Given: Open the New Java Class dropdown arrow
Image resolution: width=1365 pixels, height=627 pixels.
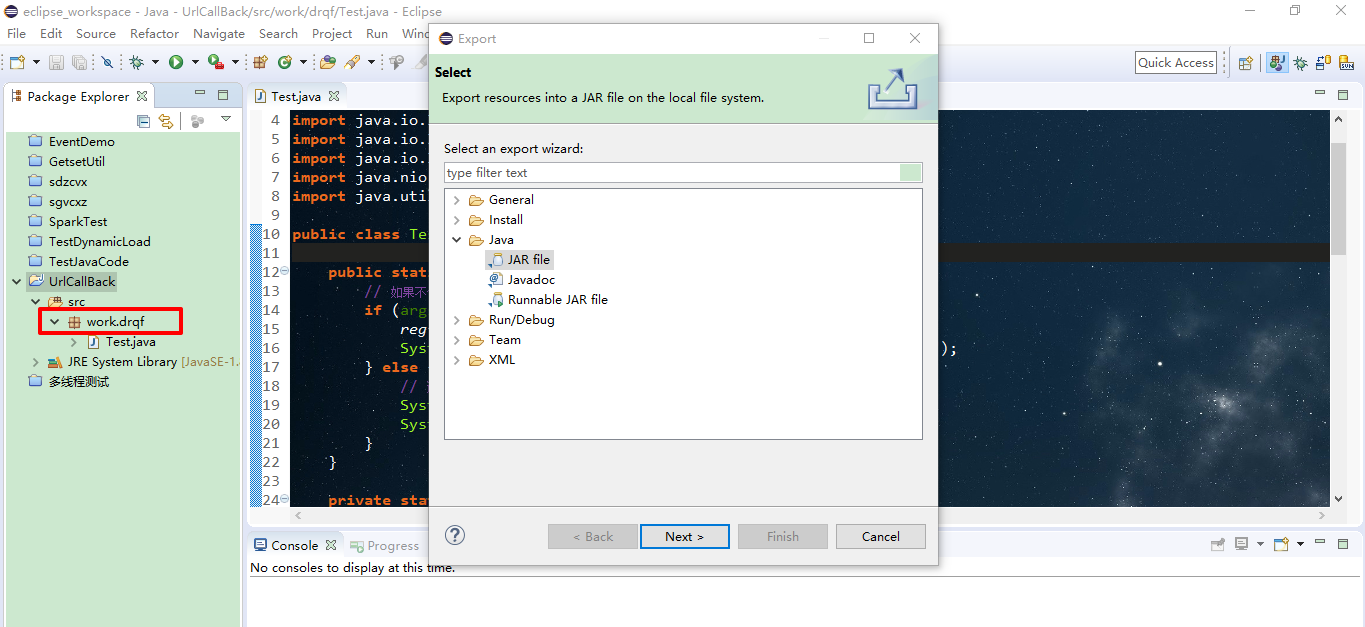Looking at the screenshot, I should (303, 62).
